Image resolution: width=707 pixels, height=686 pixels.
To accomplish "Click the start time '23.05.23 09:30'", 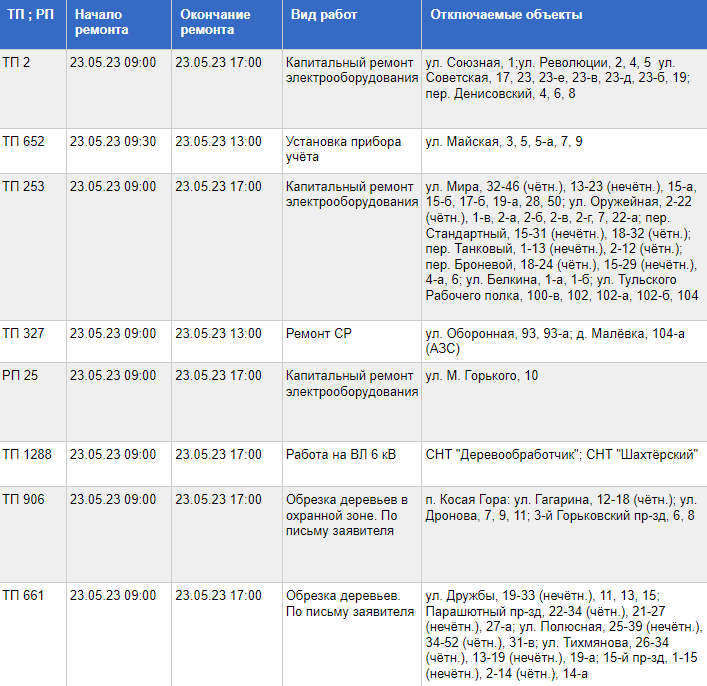I will click(x=113, y=141).
